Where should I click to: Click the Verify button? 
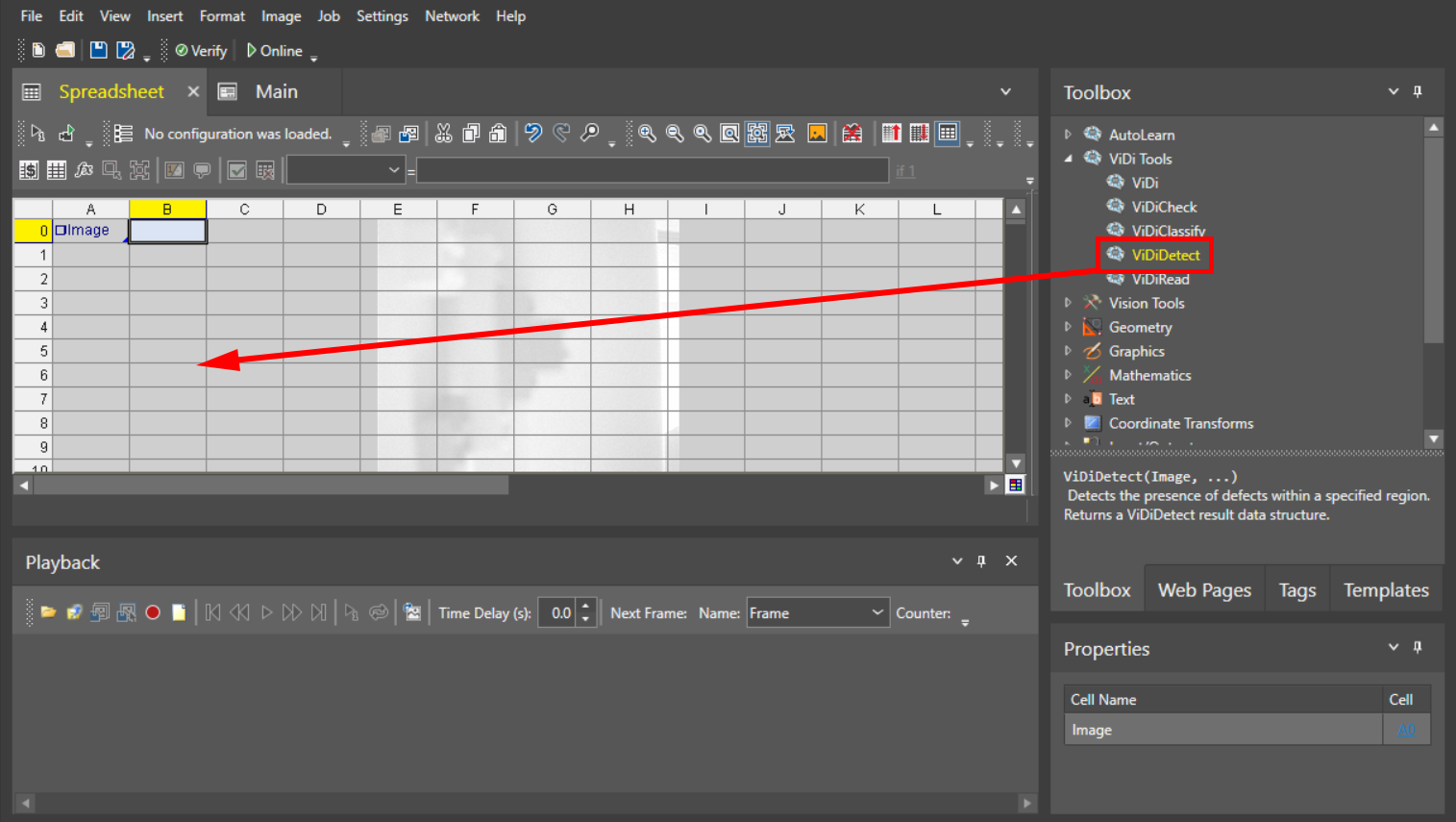[201, 51]
